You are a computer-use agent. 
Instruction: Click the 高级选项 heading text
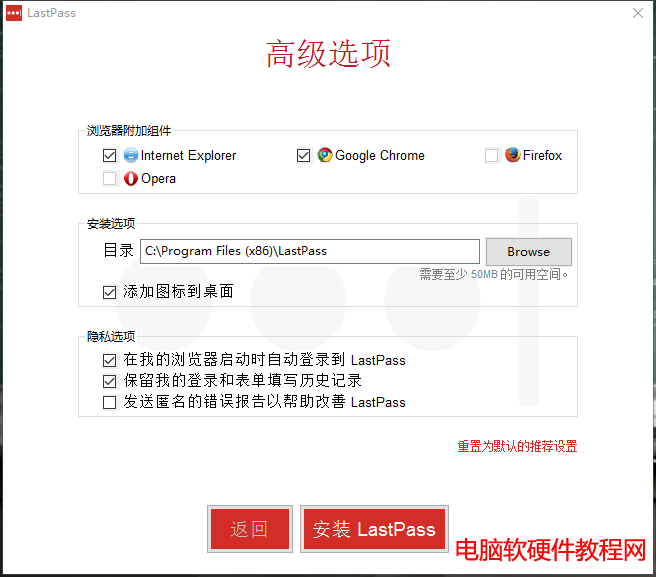(x=328, y=54)
